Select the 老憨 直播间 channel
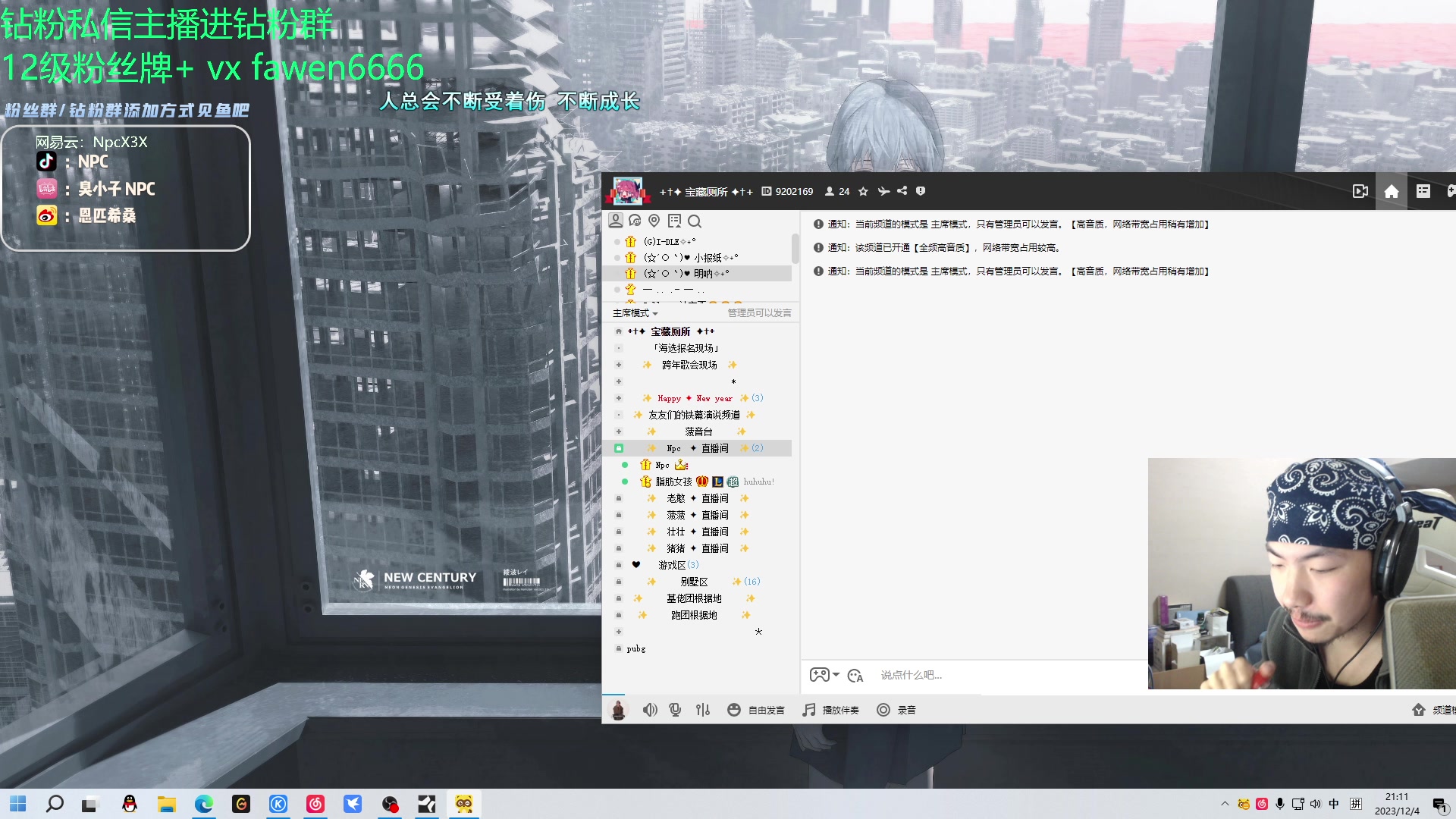1456x819 pixels. 698,498
